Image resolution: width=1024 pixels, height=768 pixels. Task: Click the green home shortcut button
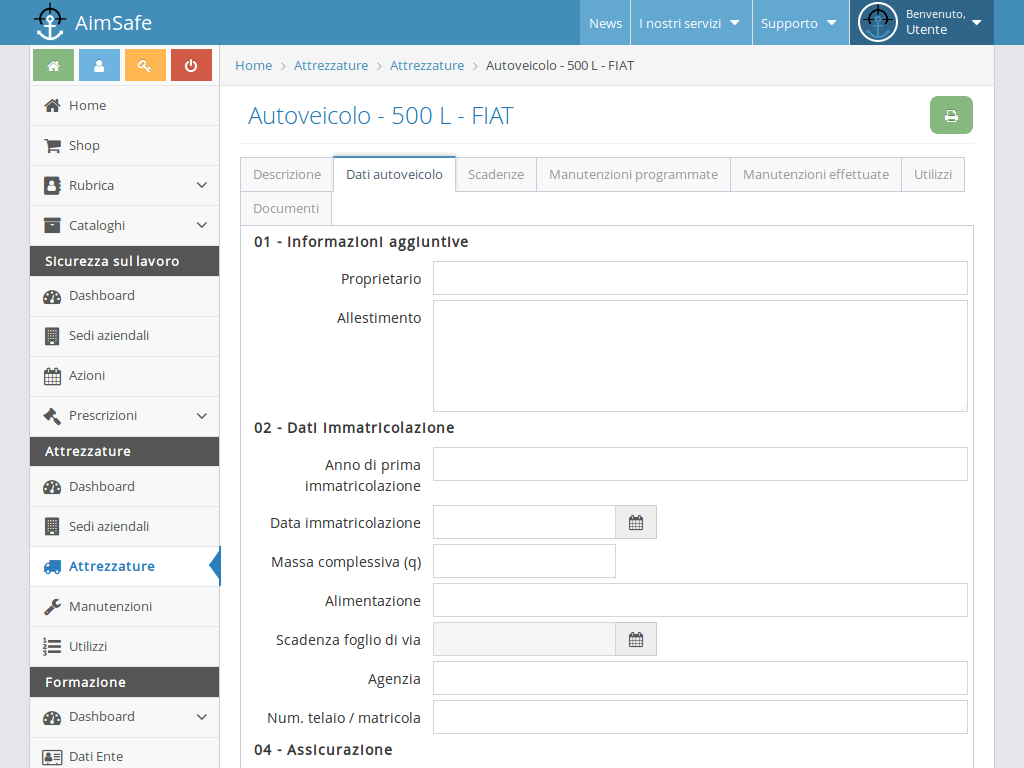pos(54,65)
